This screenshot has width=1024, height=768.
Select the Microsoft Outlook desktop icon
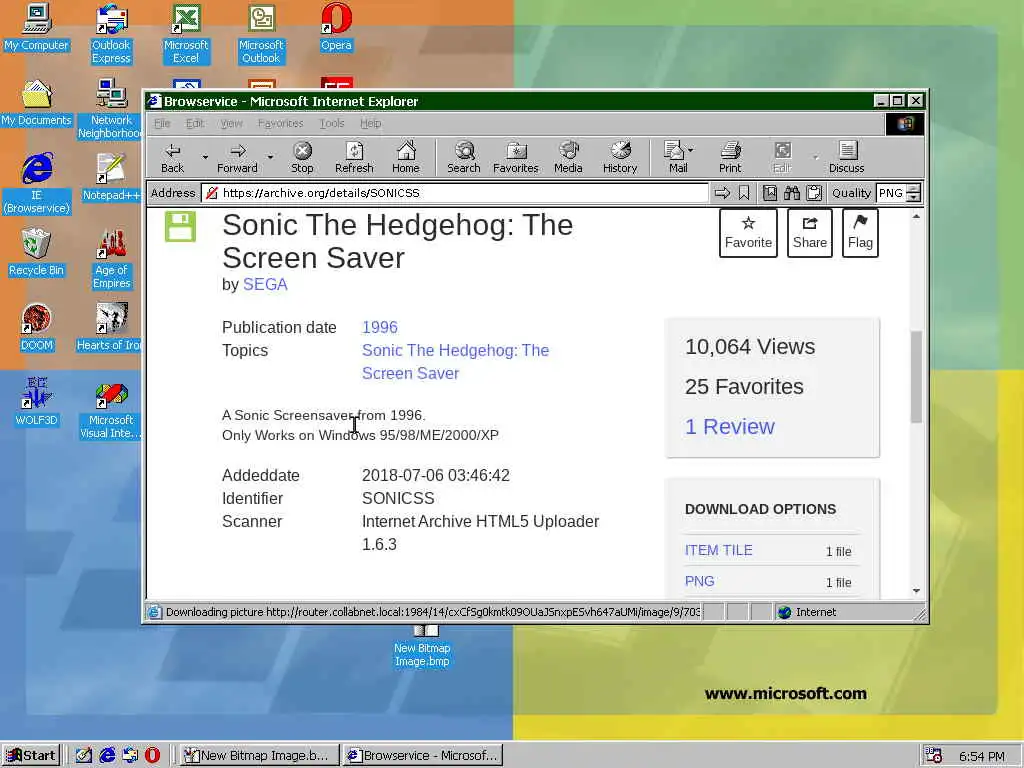tap(261, 34)
